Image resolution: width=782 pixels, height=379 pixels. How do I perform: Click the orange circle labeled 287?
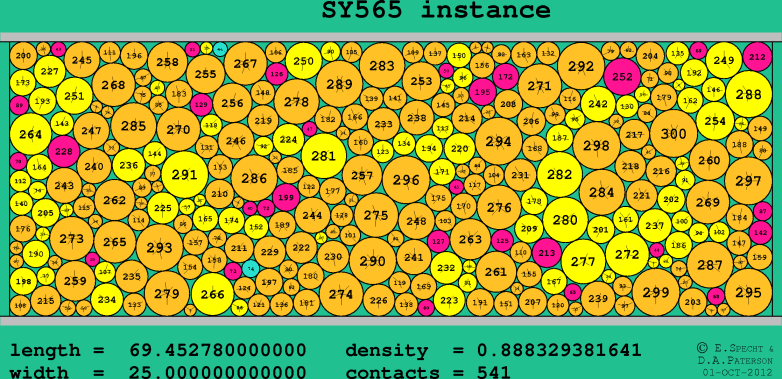(710, 265)
